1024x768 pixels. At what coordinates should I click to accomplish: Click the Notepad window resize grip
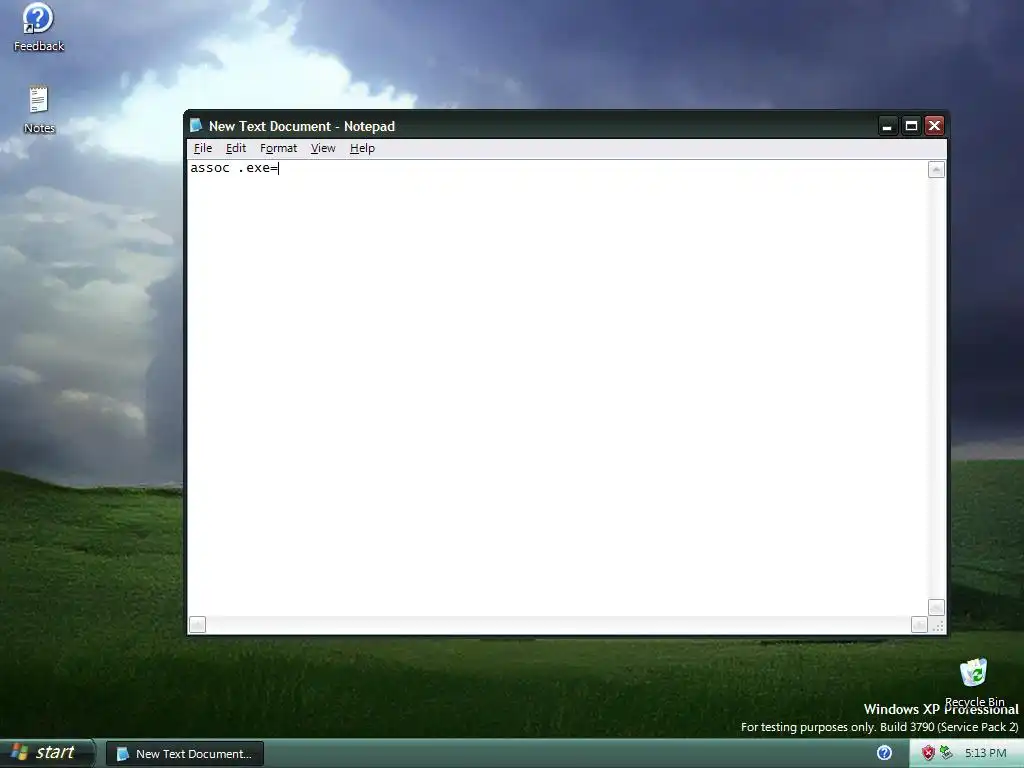pyautogui.click(x=938, y=626)
